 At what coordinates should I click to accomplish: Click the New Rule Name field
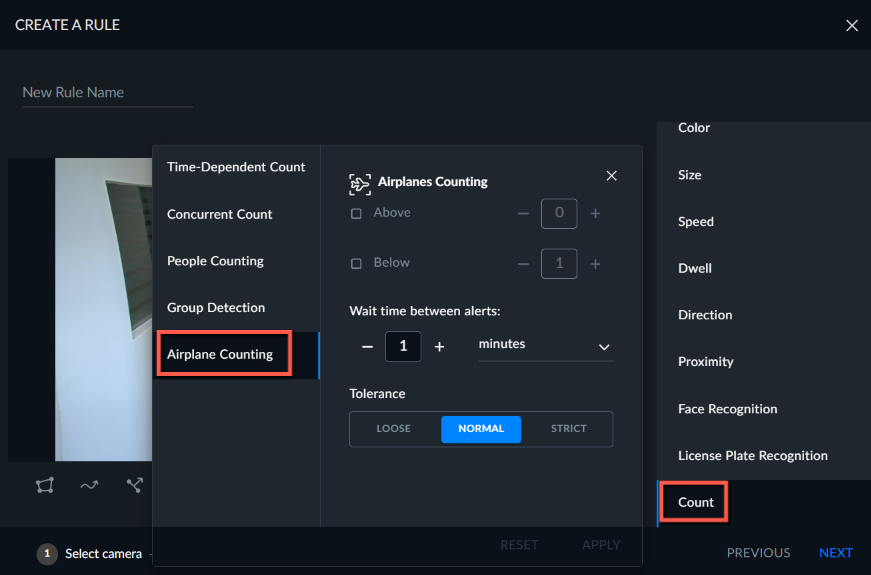point(107,92)
